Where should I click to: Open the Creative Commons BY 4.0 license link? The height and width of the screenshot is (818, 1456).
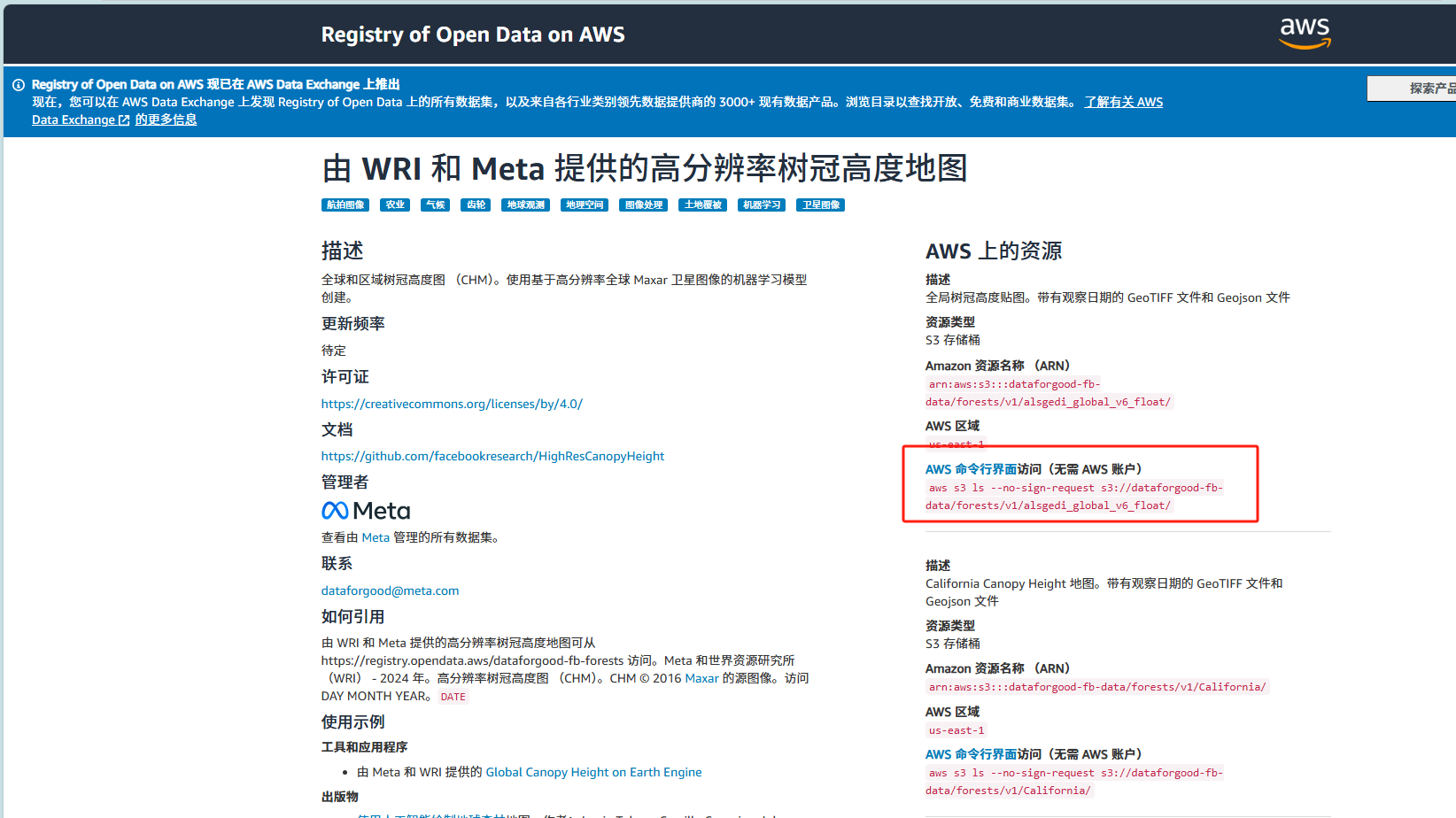tap(452, 404)
